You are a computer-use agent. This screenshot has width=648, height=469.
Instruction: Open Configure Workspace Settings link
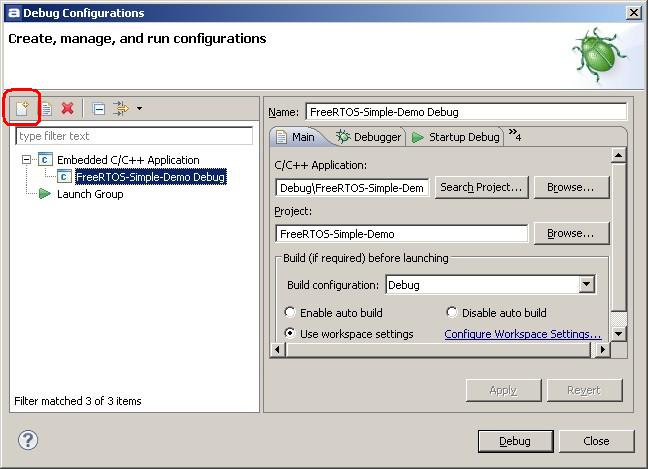[x=523, y=334]
